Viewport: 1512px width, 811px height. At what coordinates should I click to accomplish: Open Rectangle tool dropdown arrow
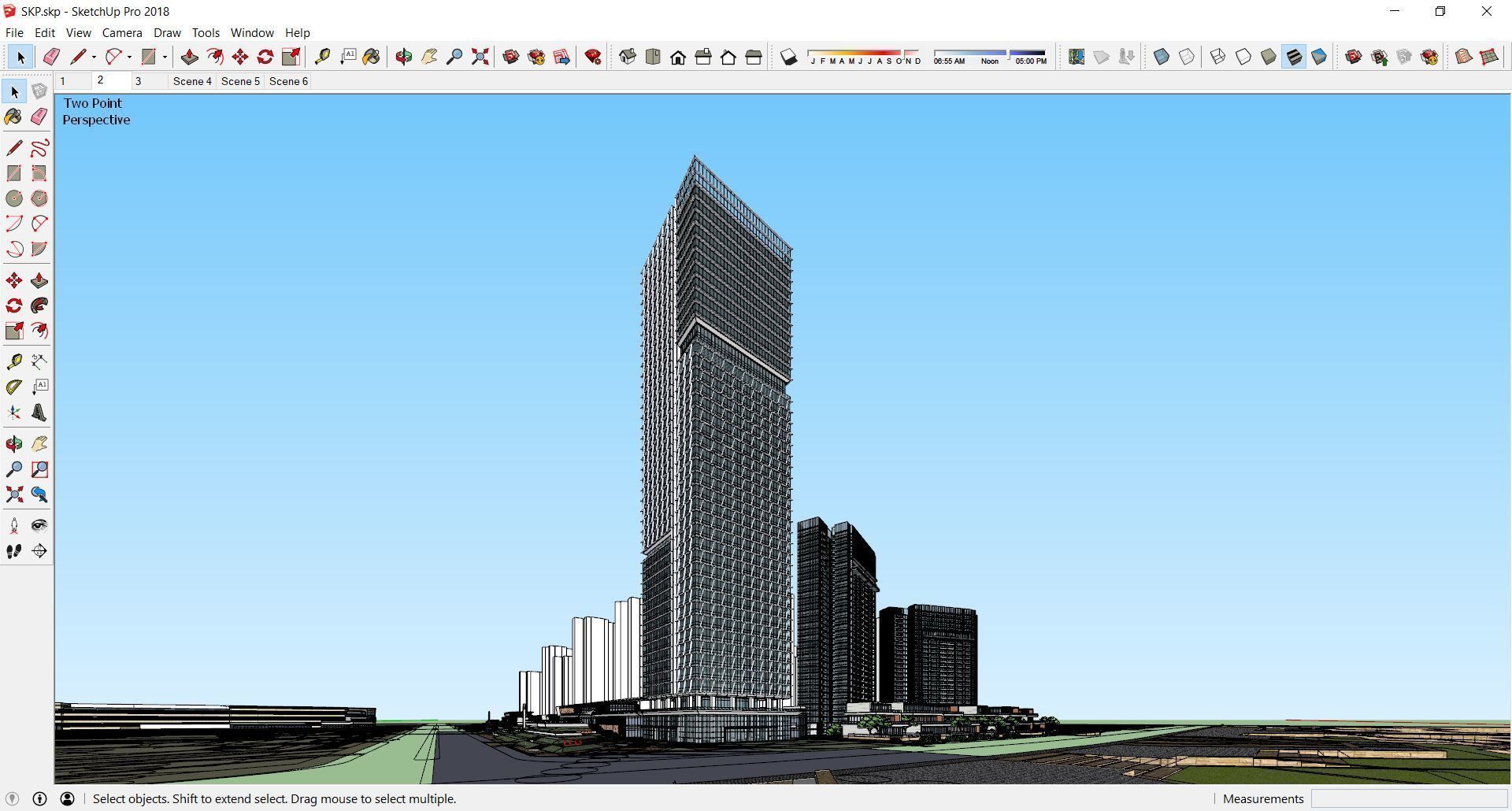point(165,57)
